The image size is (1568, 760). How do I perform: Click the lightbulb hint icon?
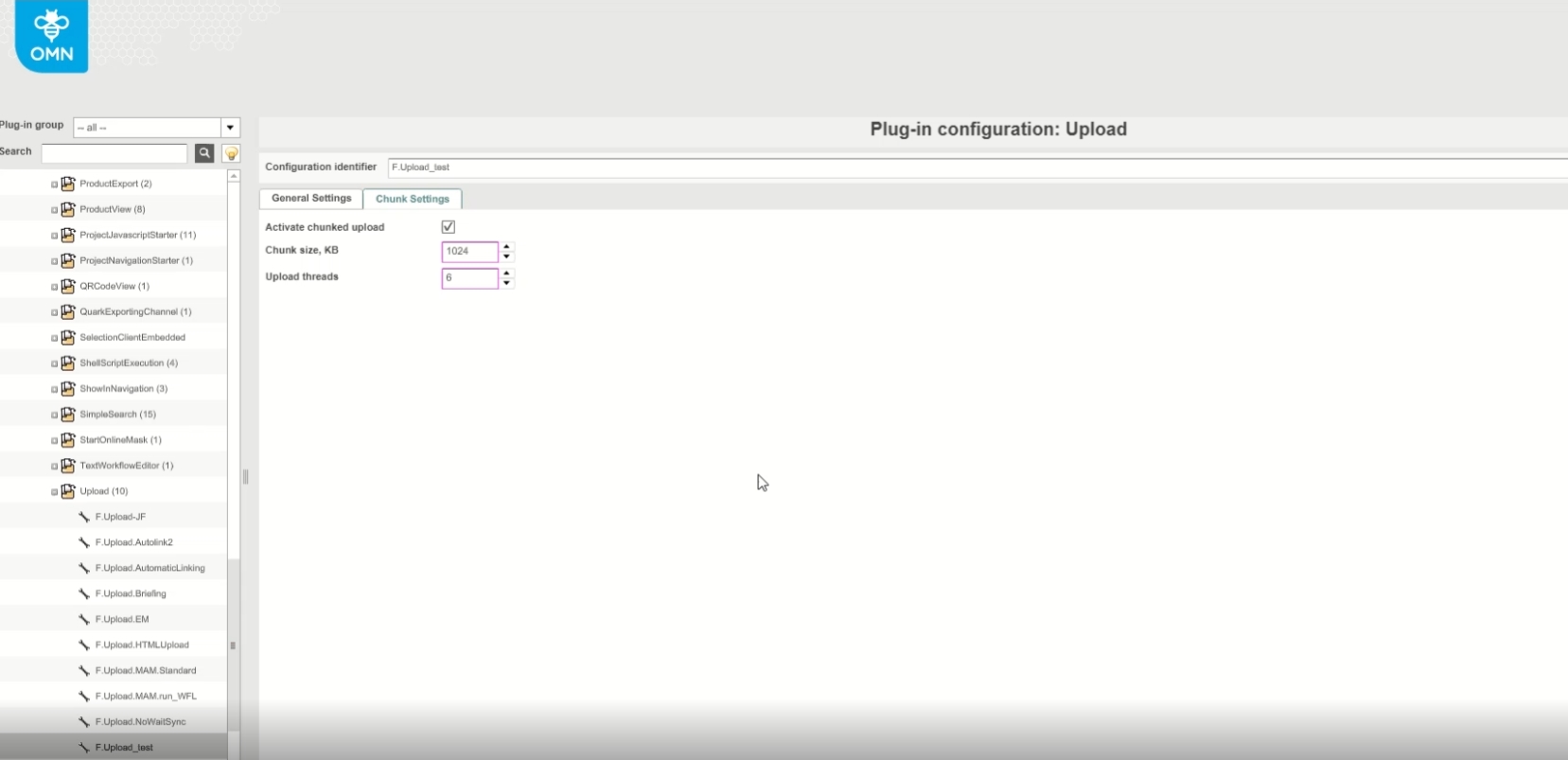click(x=230, y=153)
